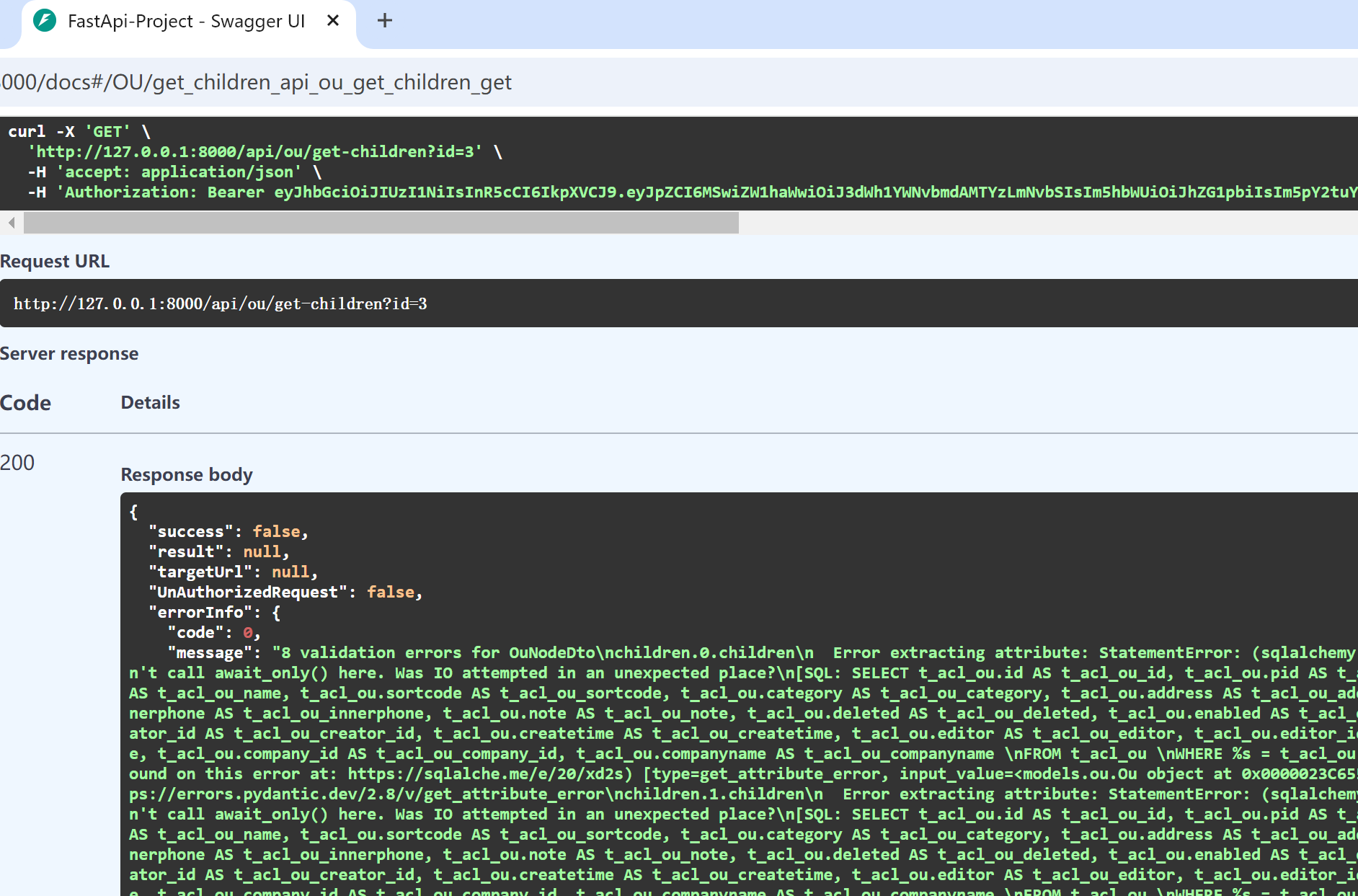Close the FastApi-Project Swagger UI tab
This screenshot has height=896, width=1358.
(x=333, y=21)
